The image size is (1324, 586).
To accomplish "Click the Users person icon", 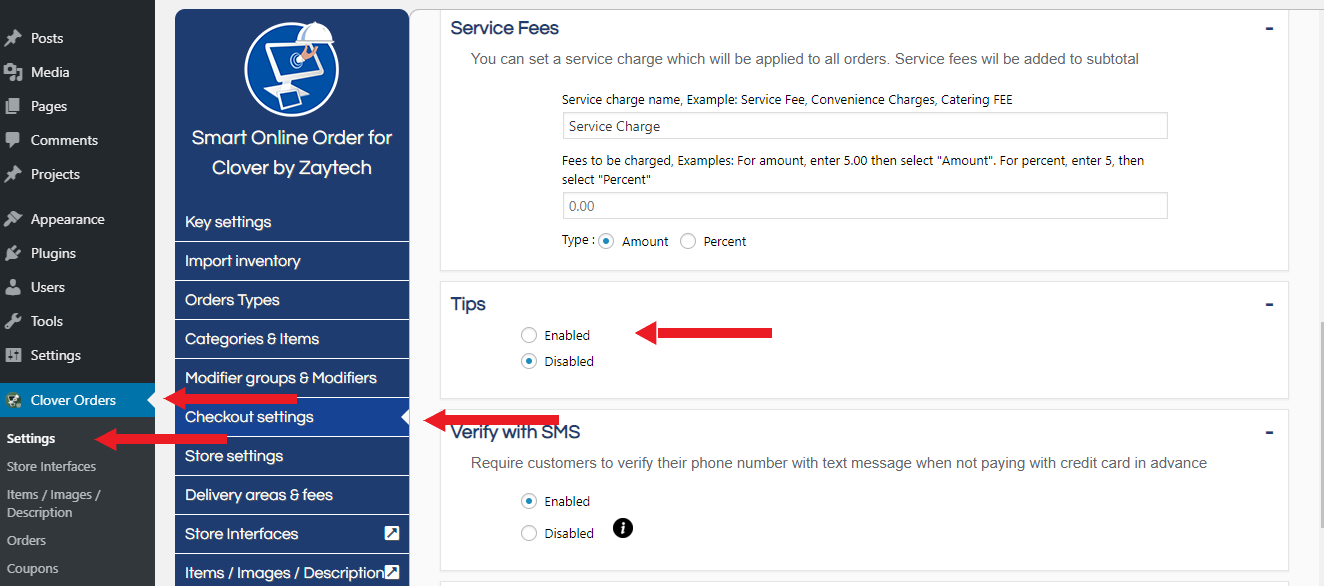I will click(x=13, y=287).
